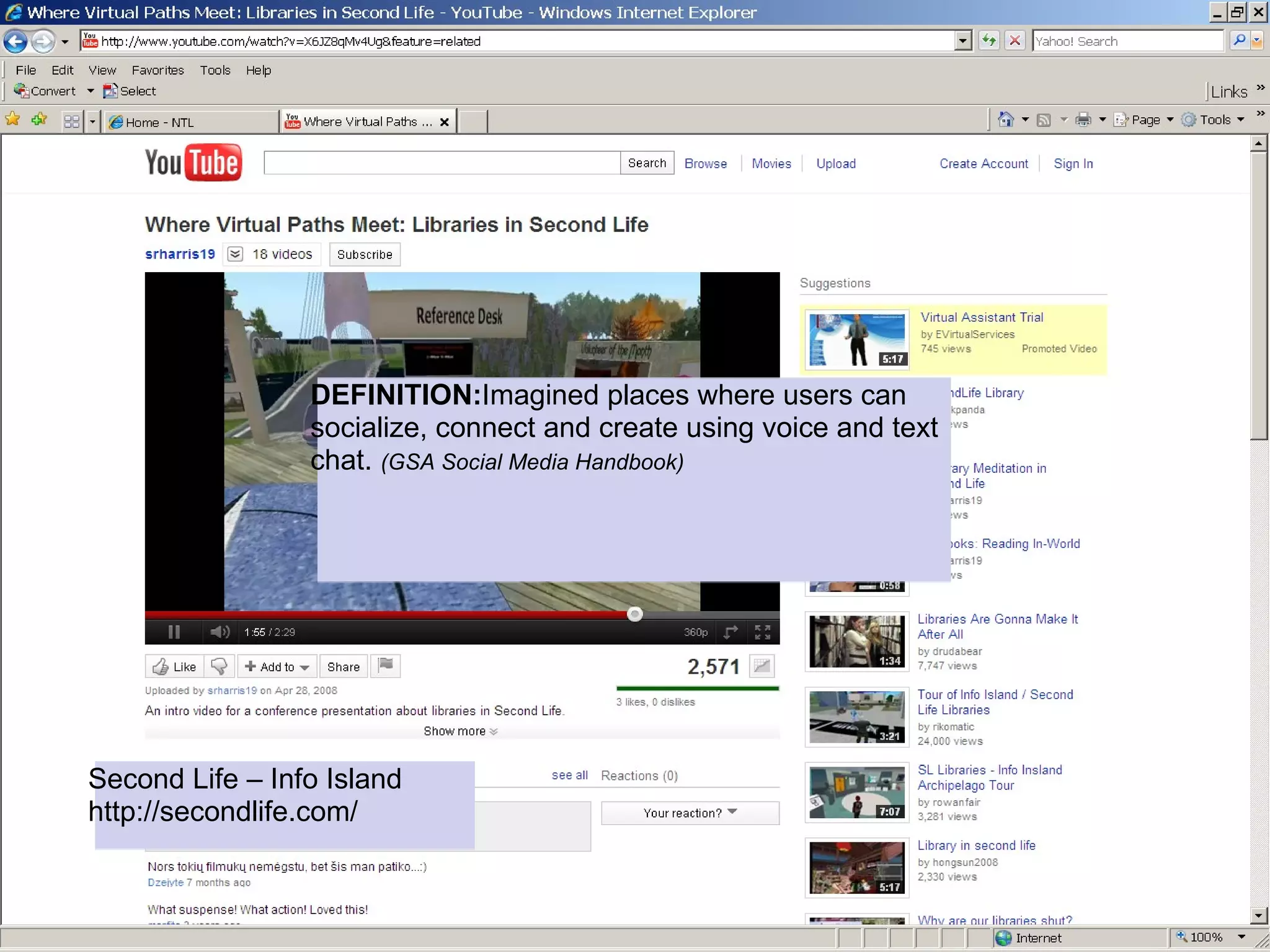Open Tour of Info Island video link

995,702
